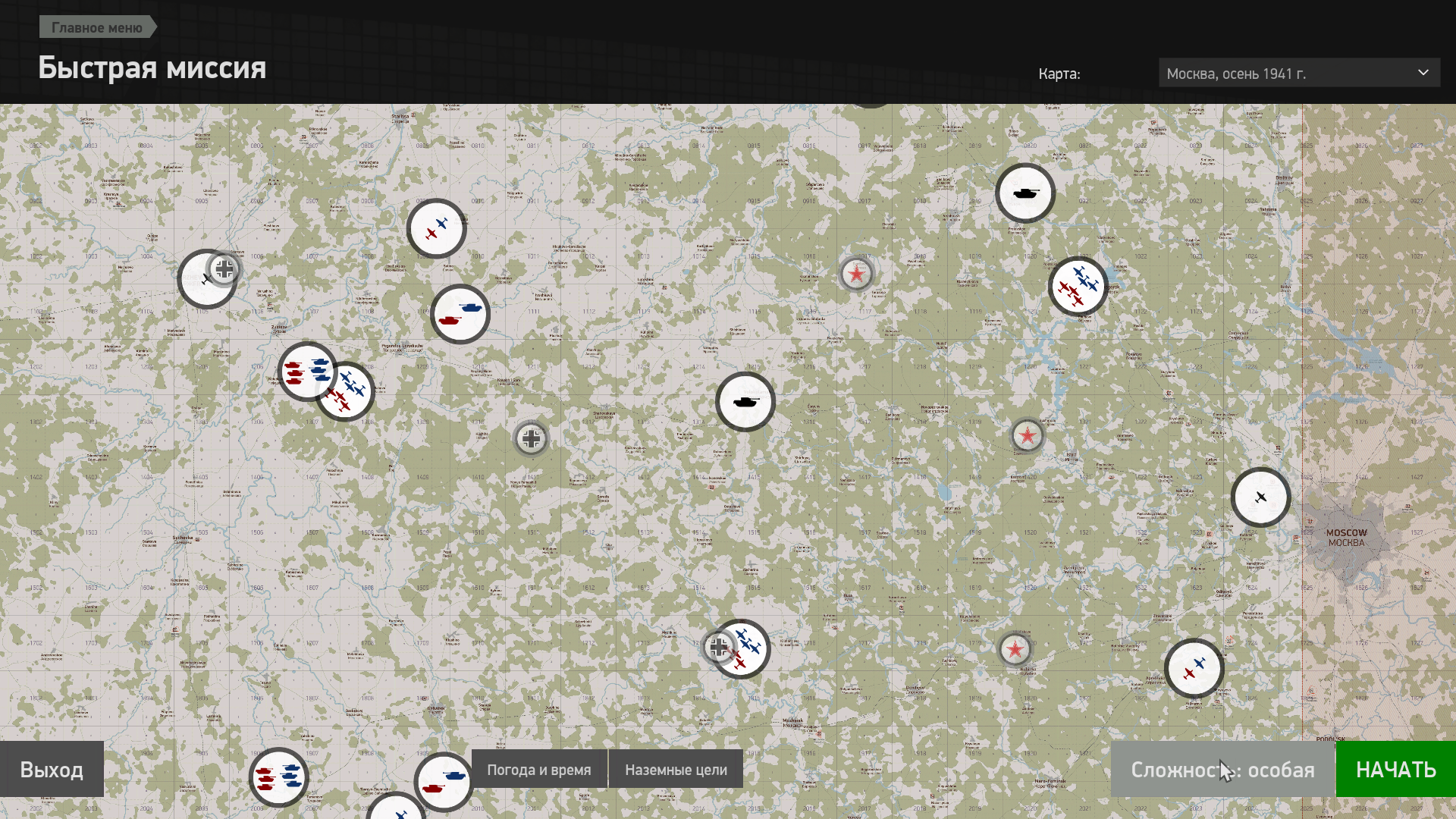Click the German cross airfield marker mid-map
This screenshot has width=1456, height=819.
click(x=531, y=438)
